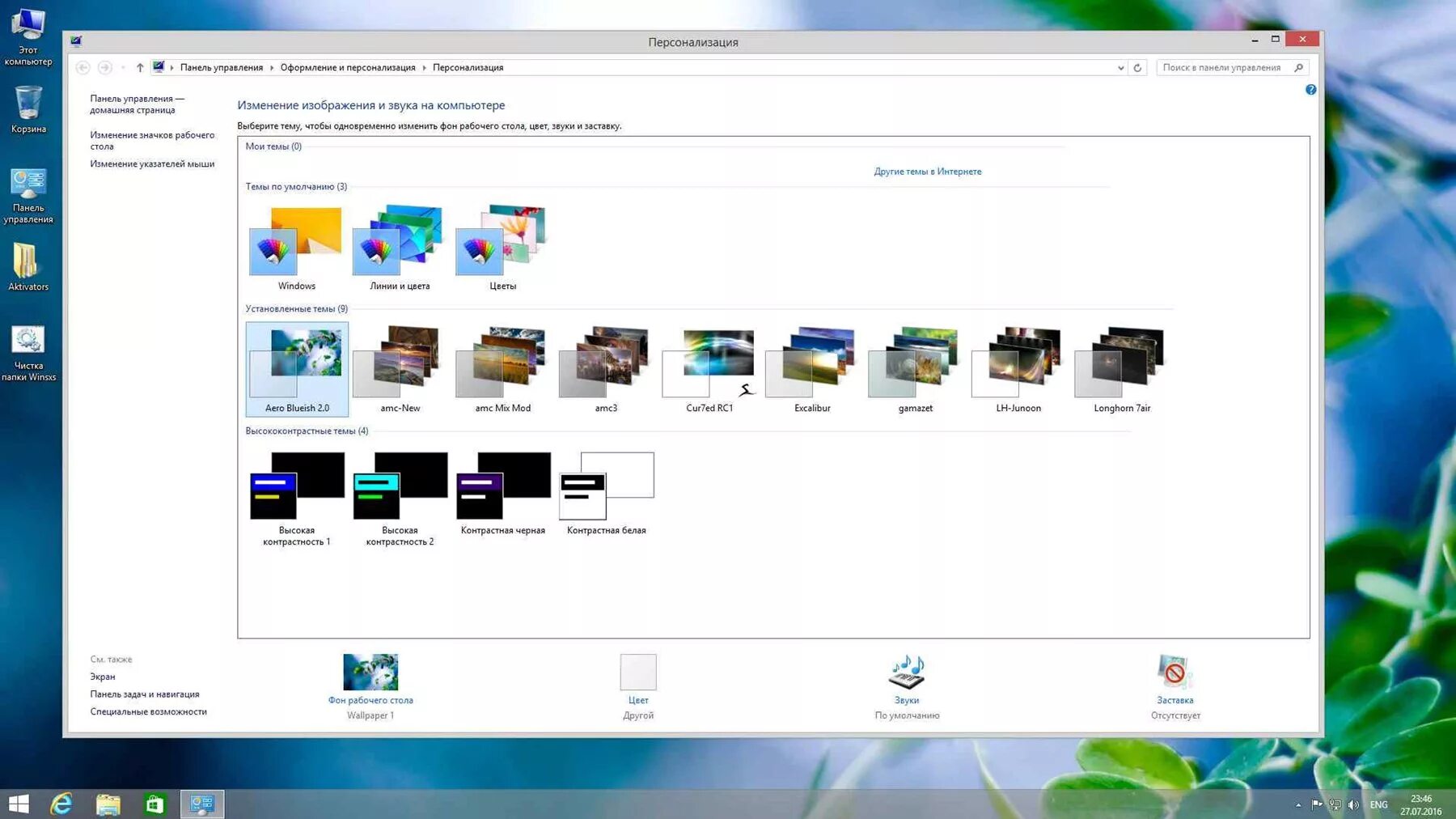Open Action Center flag icon
Viewport: 1456px width, 819px height.
1317,804
